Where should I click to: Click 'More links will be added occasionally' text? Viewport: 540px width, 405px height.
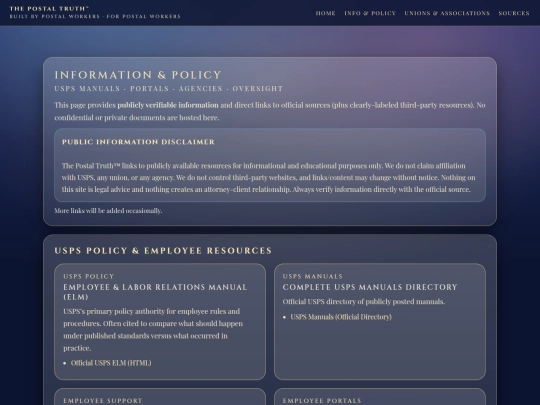[x=108, y=210]
